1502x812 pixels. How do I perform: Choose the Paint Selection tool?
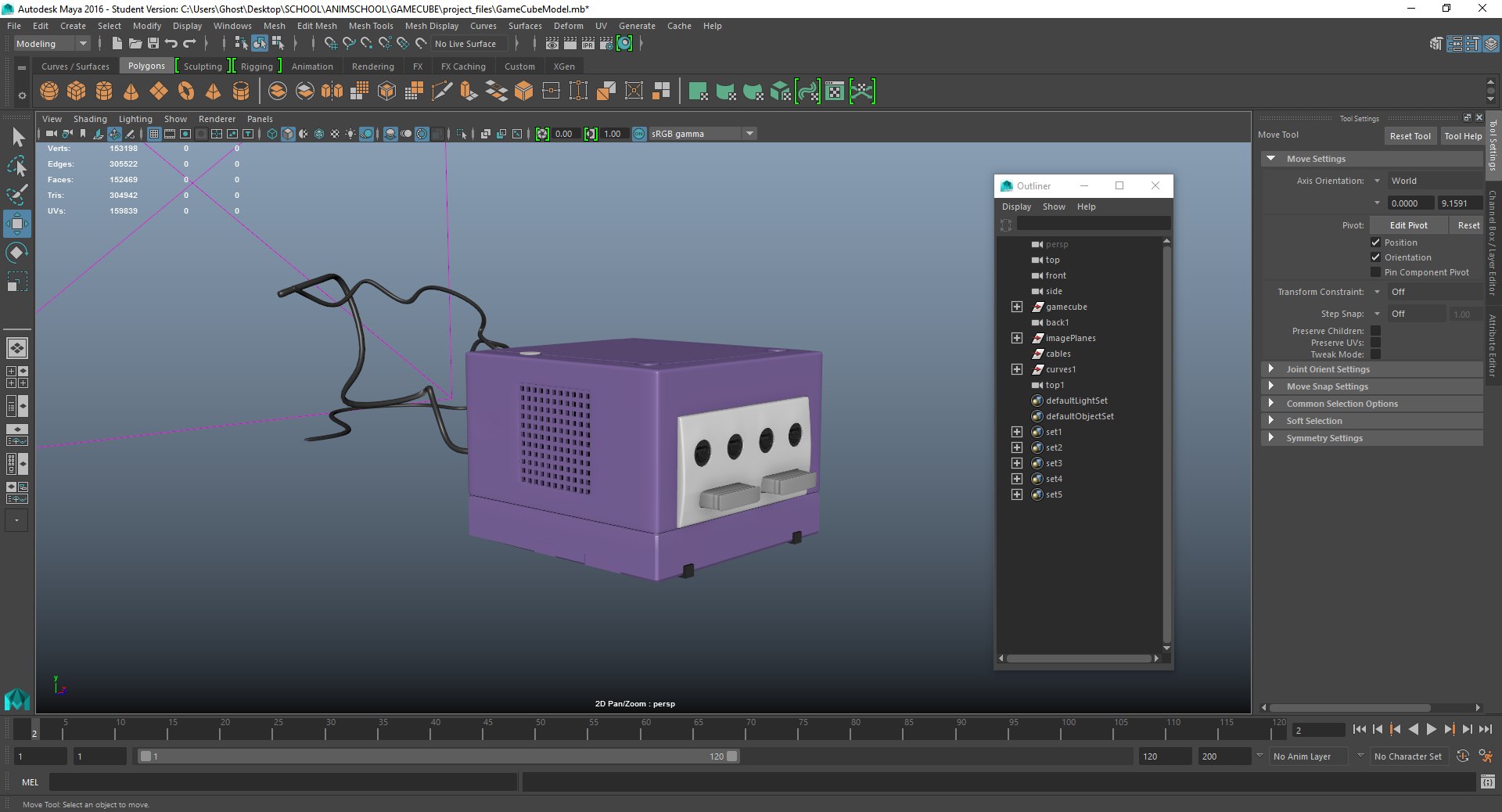click(x=17, y=195)
